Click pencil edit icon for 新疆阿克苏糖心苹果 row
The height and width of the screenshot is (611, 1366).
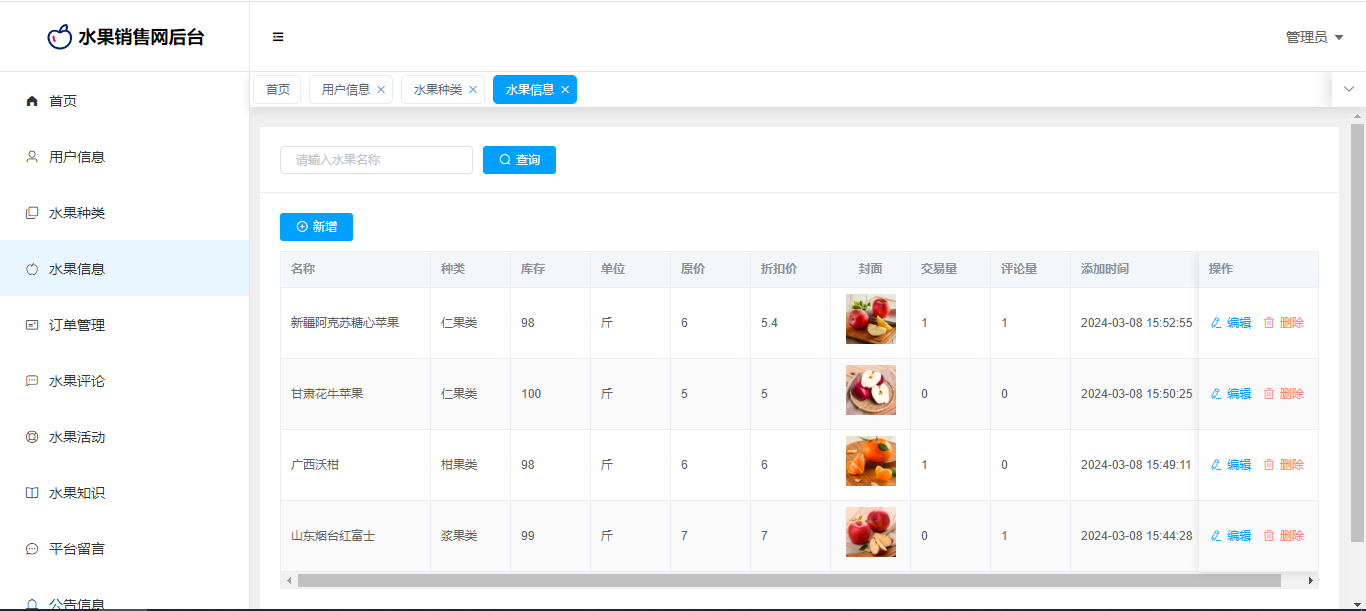(x=1216, y=323)
